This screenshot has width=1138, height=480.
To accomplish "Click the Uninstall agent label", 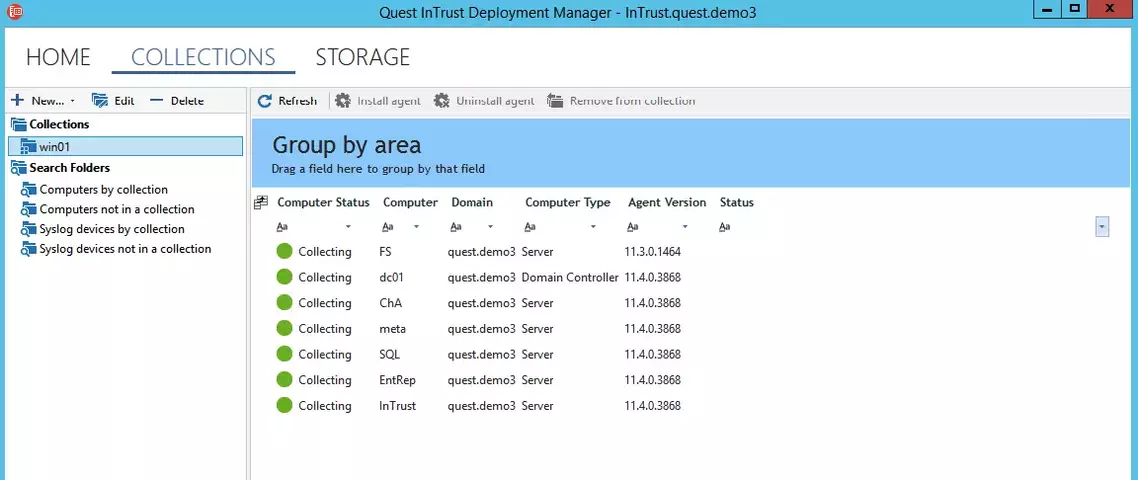I will tap(495, 101).
